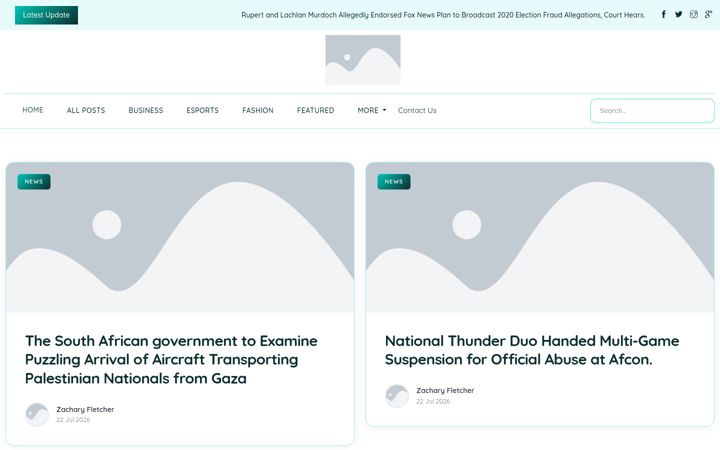The height and width of the screenshot is (450, 720).
Task: Open the FASHION category
Action: pyautogui.click(x=258, y=110)
